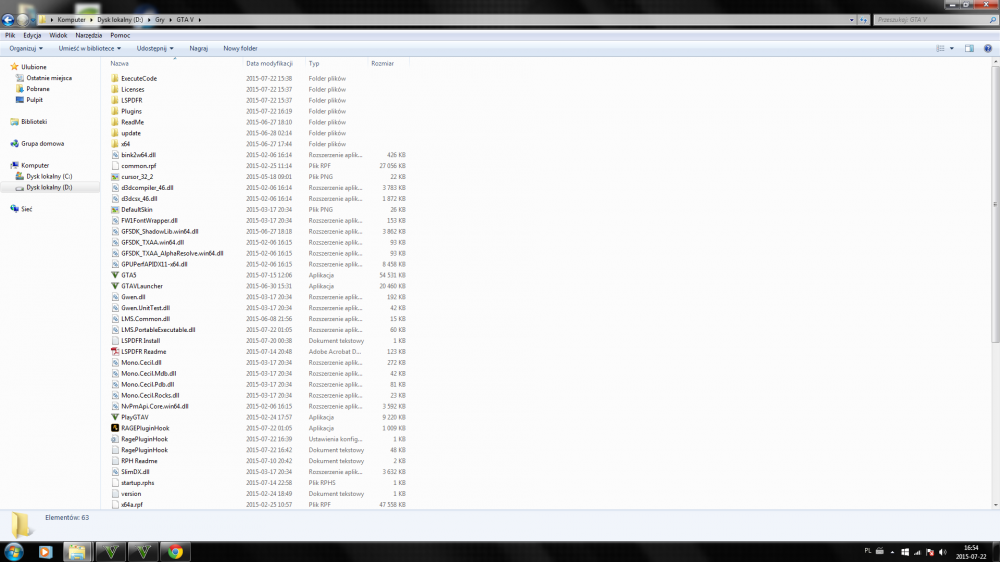Switch to the Explorer taskbar icon
Viewport: 1000px width, 562px height.
click(x=77, y=552)
